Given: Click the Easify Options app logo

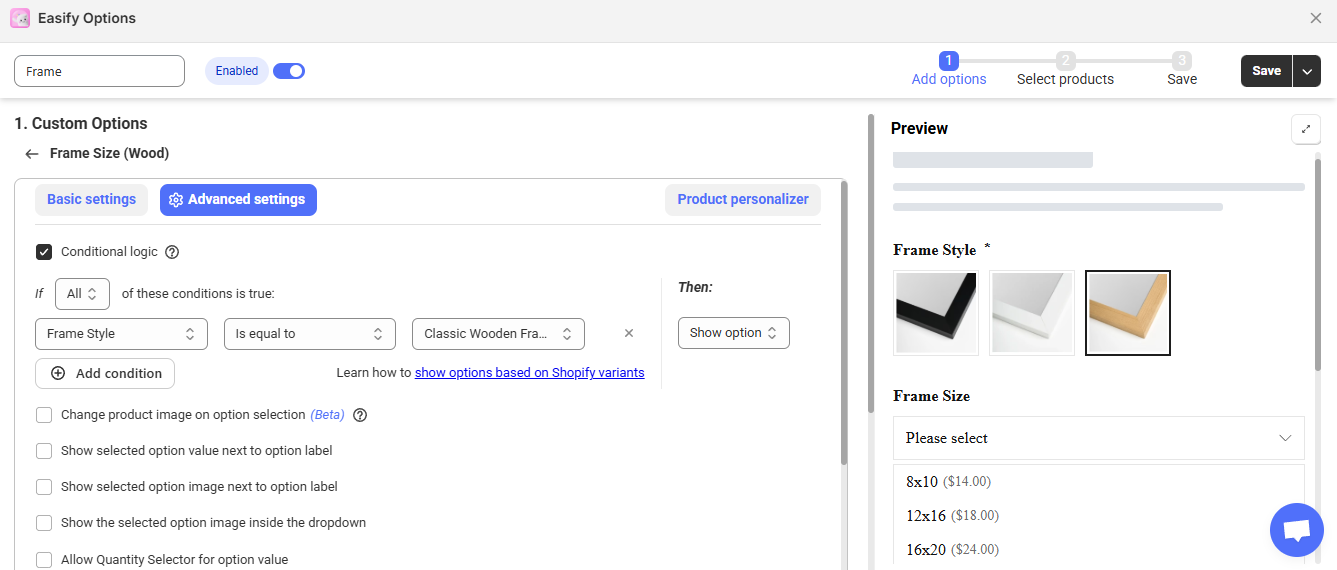Looking at the screenshot, I should pos(20,18).
